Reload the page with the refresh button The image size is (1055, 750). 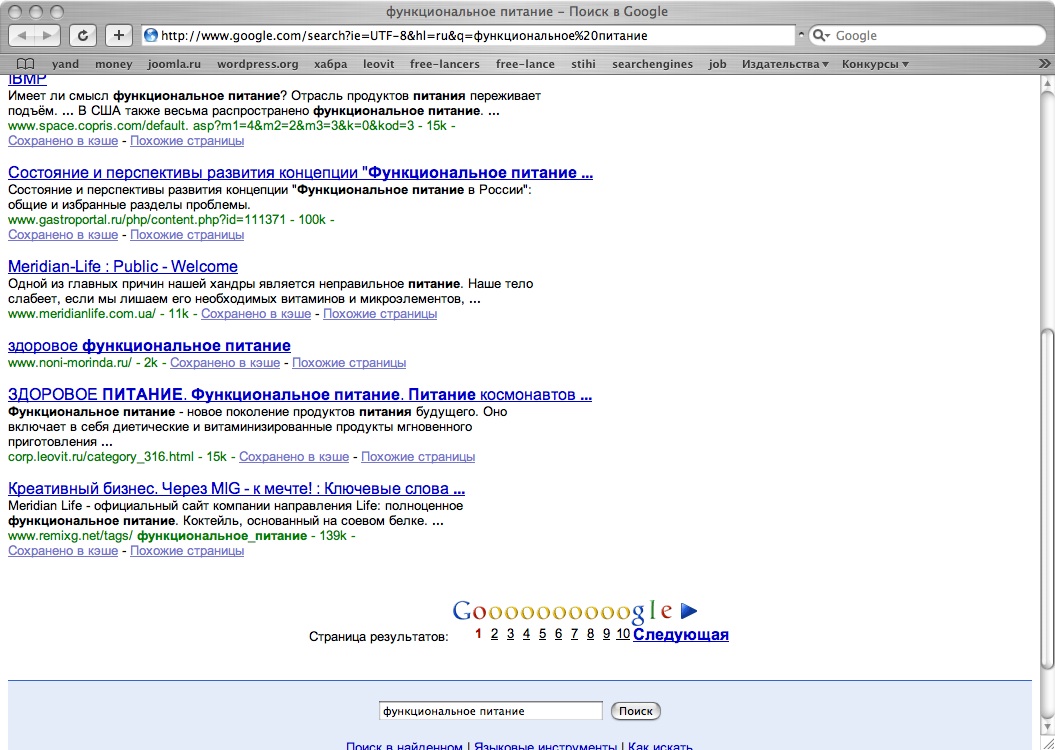tap(83, 36)
